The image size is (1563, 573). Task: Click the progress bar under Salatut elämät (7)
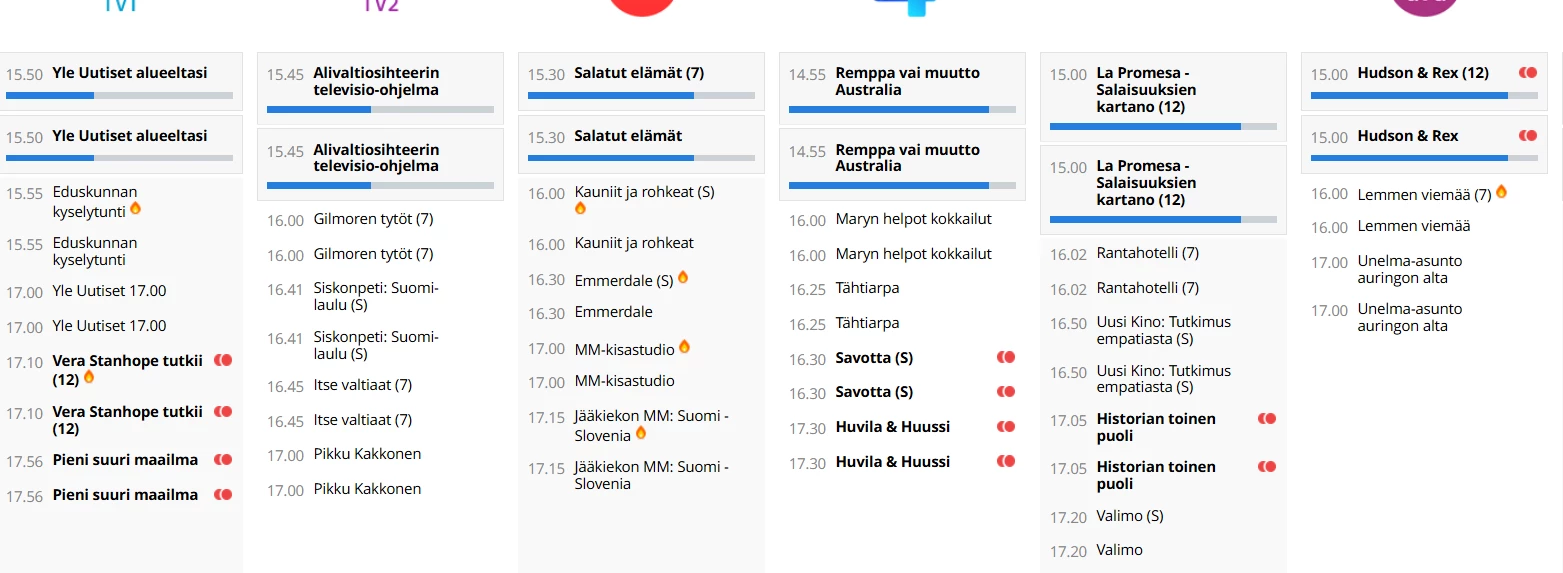pos(641,96)
